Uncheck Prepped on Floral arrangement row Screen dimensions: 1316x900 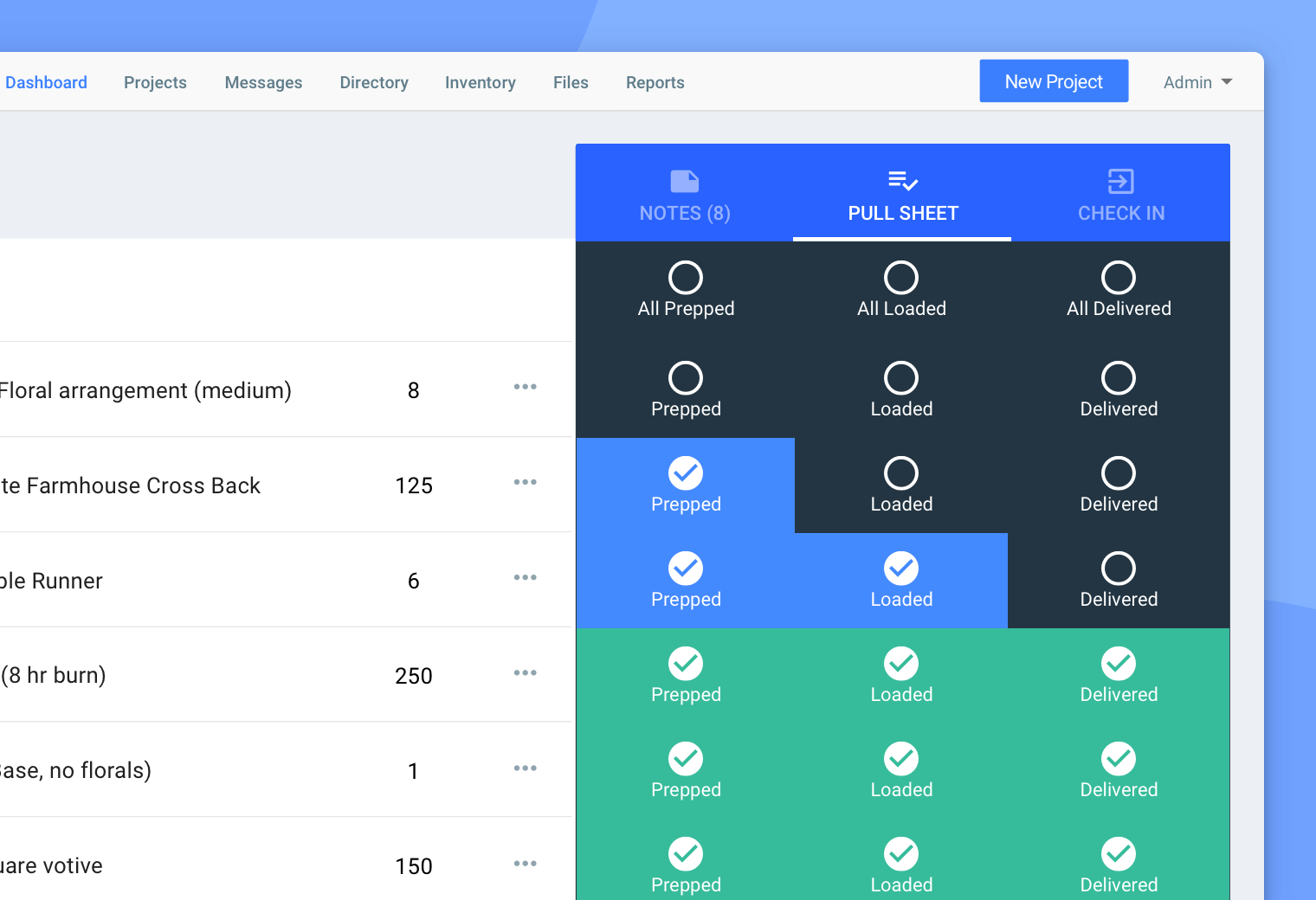click(686, 376)
